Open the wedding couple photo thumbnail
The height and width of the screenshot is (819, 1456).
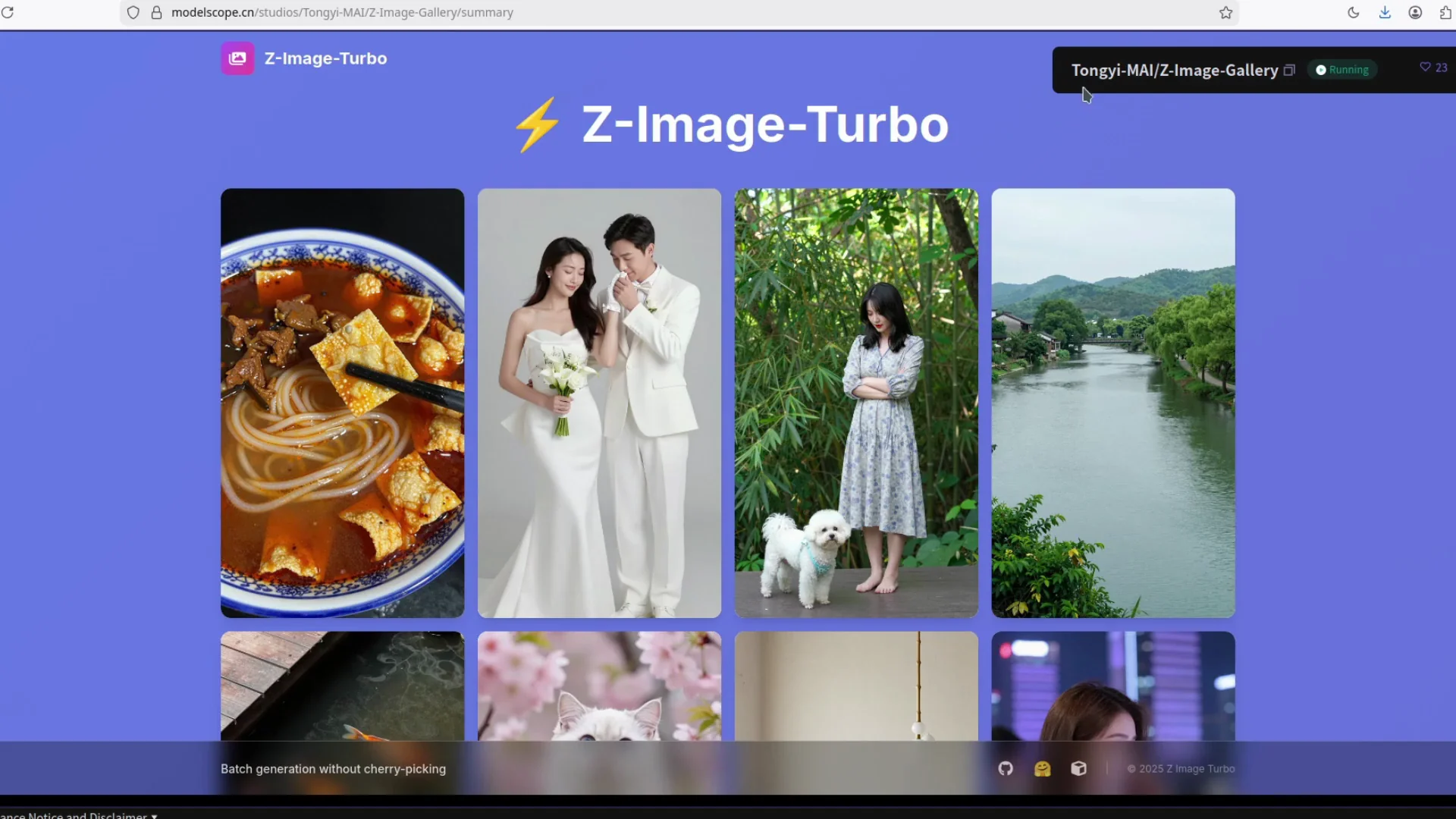point(598,402)
